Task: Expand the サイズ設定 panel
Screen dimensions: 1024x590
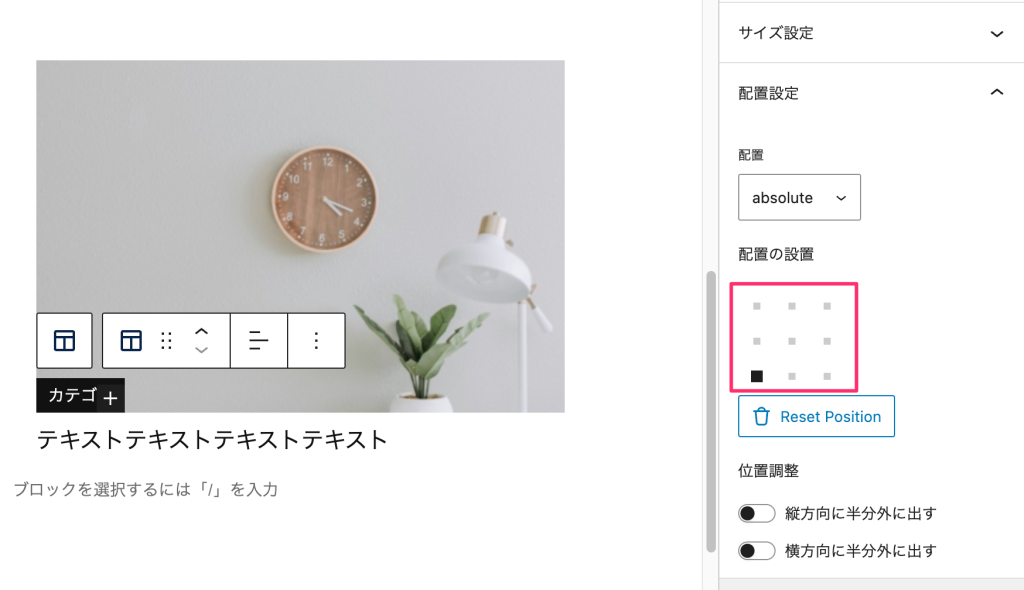Action: [871, 33]
